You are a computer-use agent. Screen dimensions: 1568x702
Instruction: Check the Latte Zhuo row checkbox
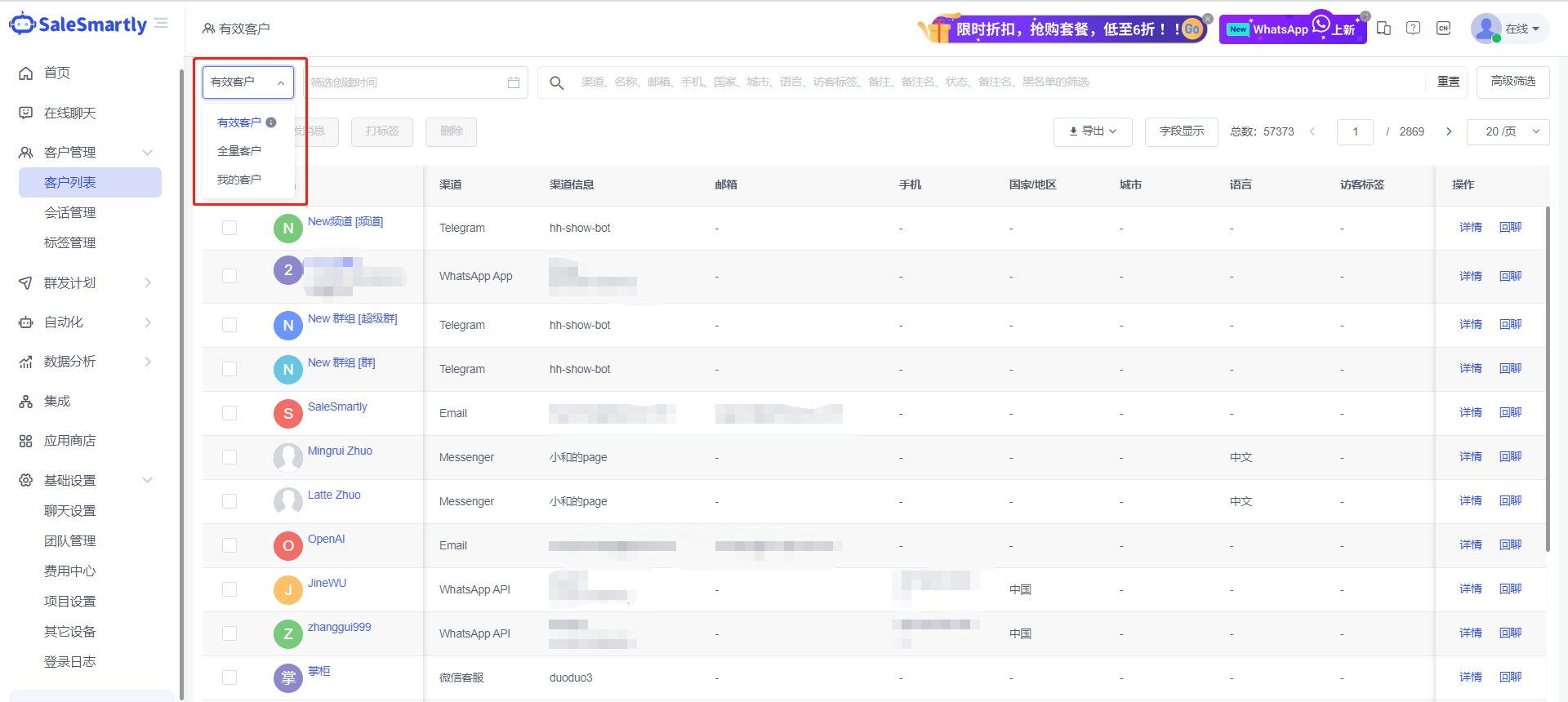pos(229,501)
